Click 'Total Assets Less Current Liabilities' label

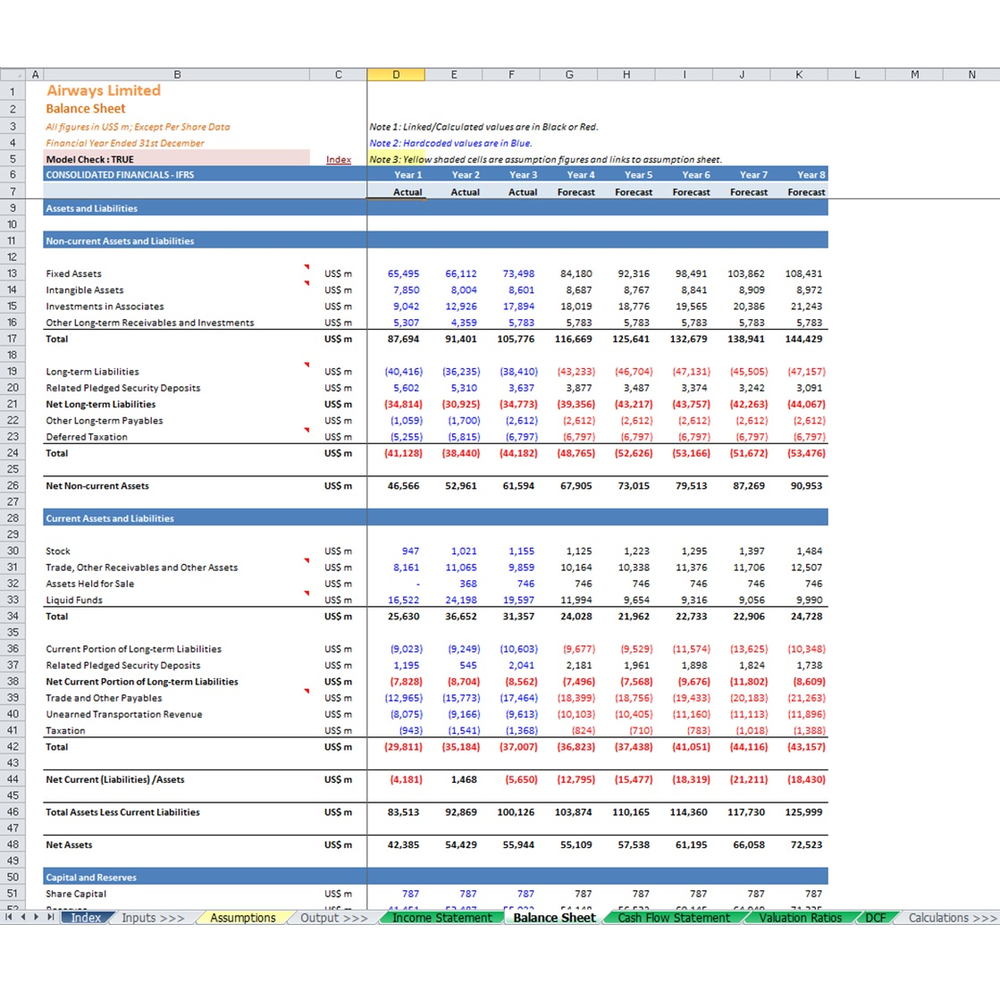tap(122, 812)
